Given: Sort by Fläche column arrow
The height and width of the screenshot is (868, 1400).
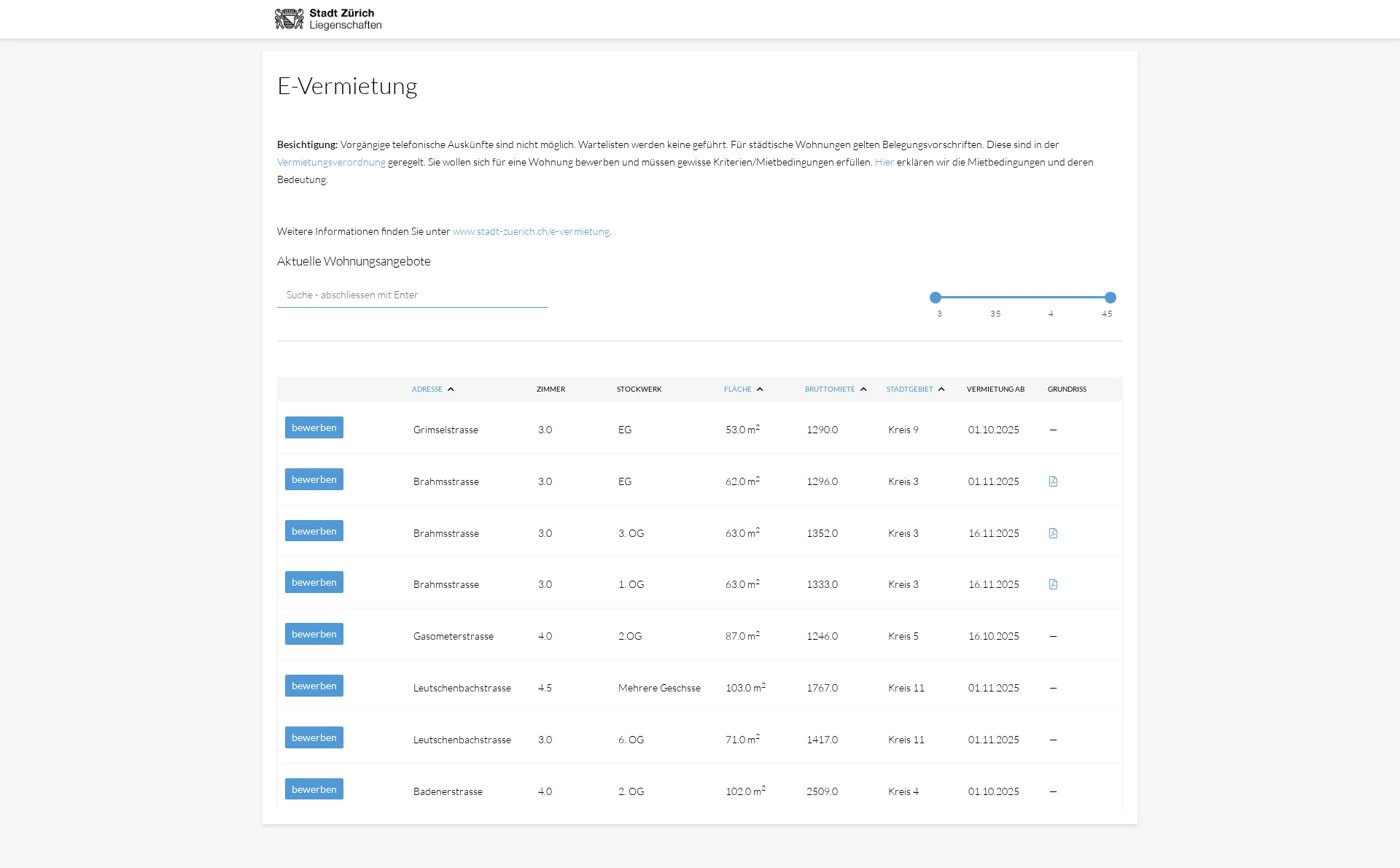Looking at the screenshot, I should click(760, 390).
